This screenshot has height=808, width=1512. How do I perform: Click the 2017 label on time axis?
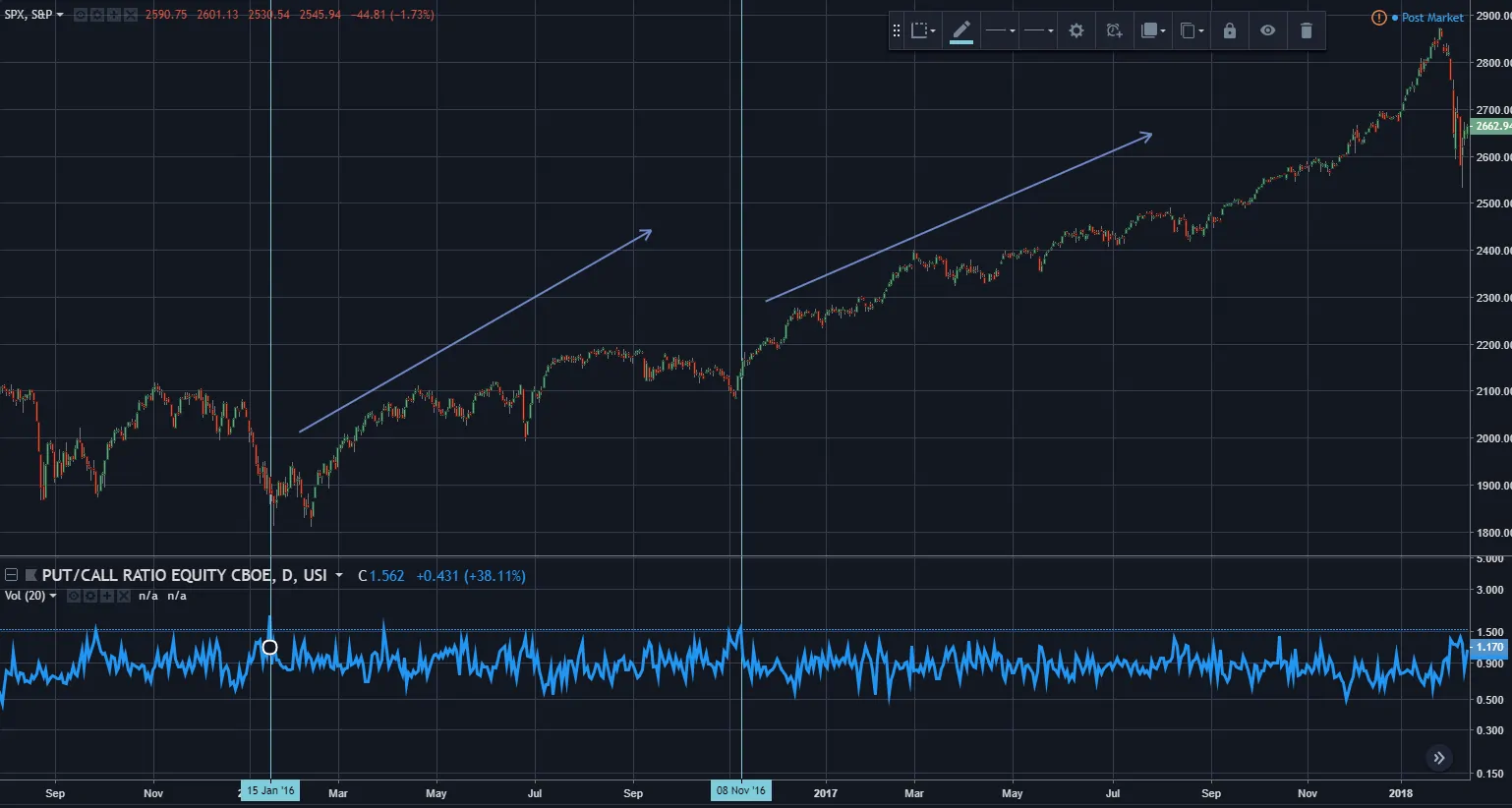coord(826,793)
